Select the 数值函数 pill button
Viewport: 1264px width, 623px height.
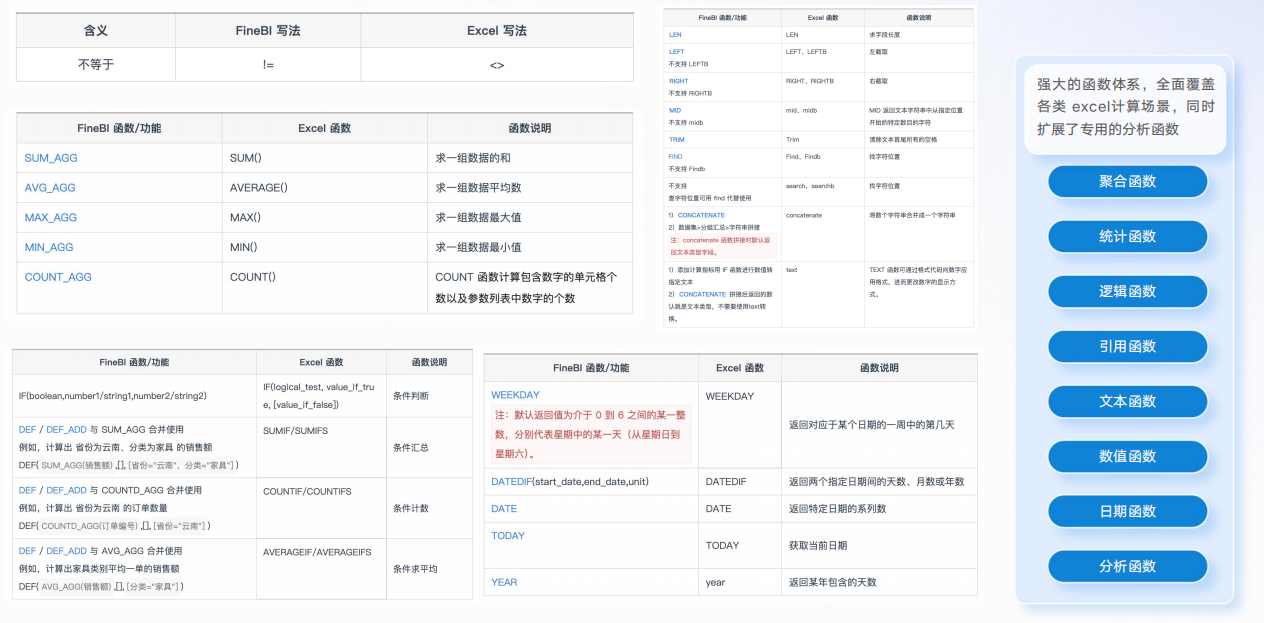(1127, 456)
